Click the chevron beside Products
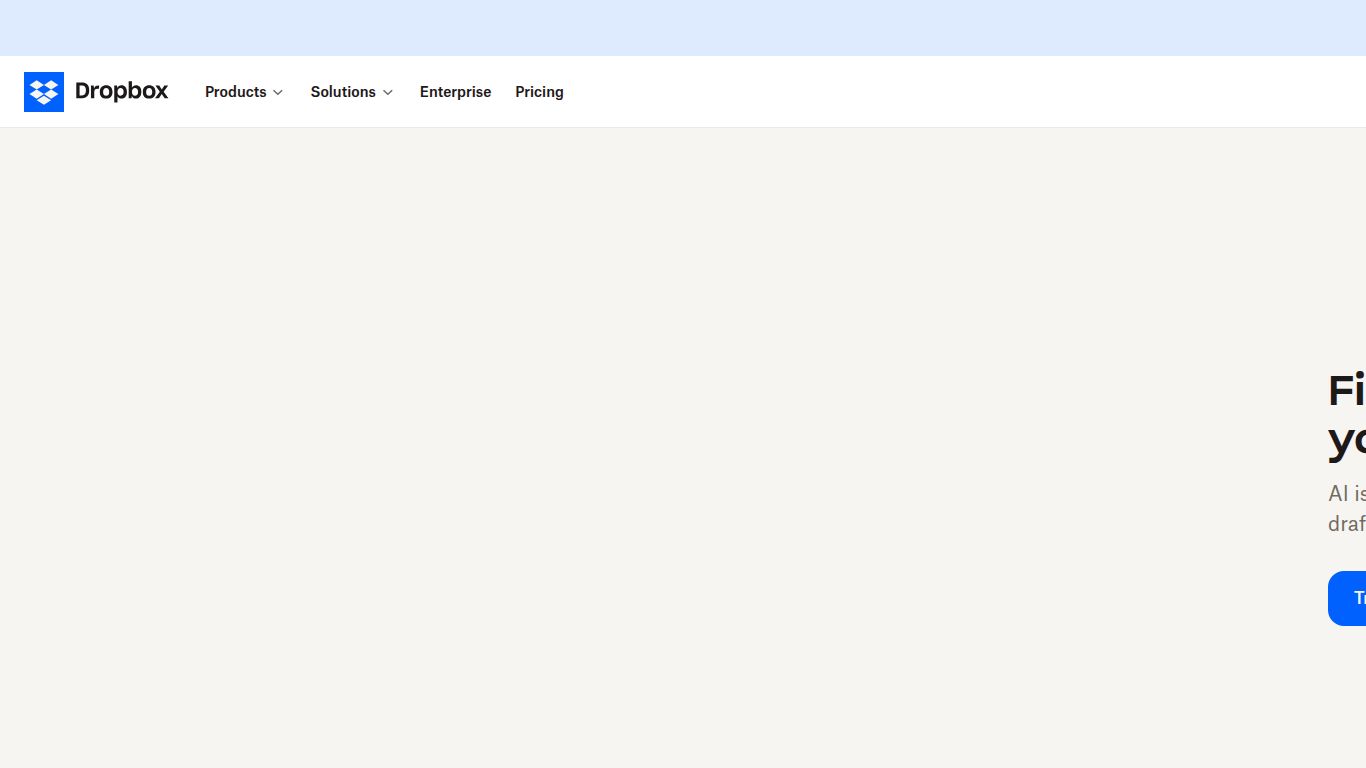 [278, 93]
